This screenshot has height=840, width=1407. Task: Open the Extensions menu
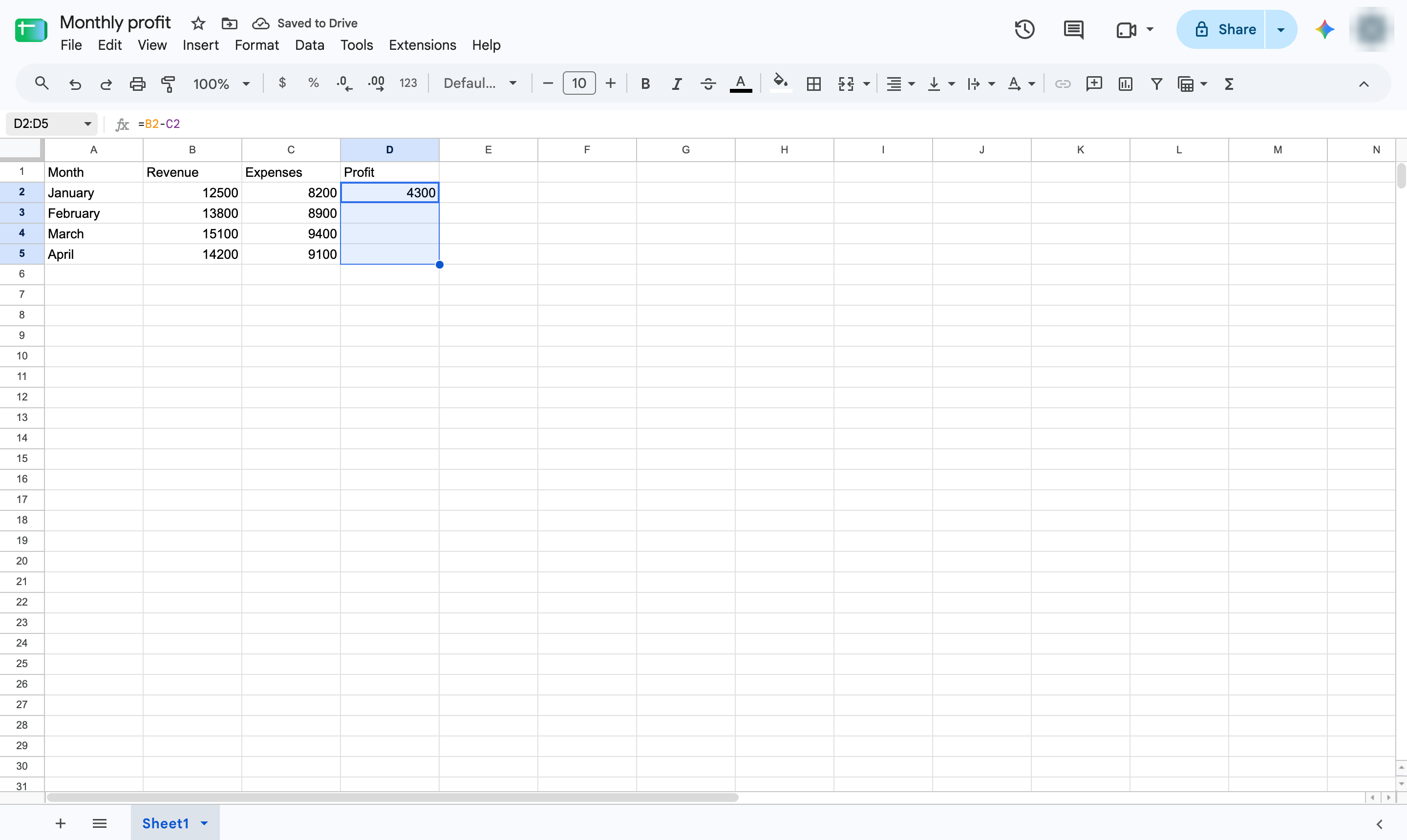coord(423,45)
